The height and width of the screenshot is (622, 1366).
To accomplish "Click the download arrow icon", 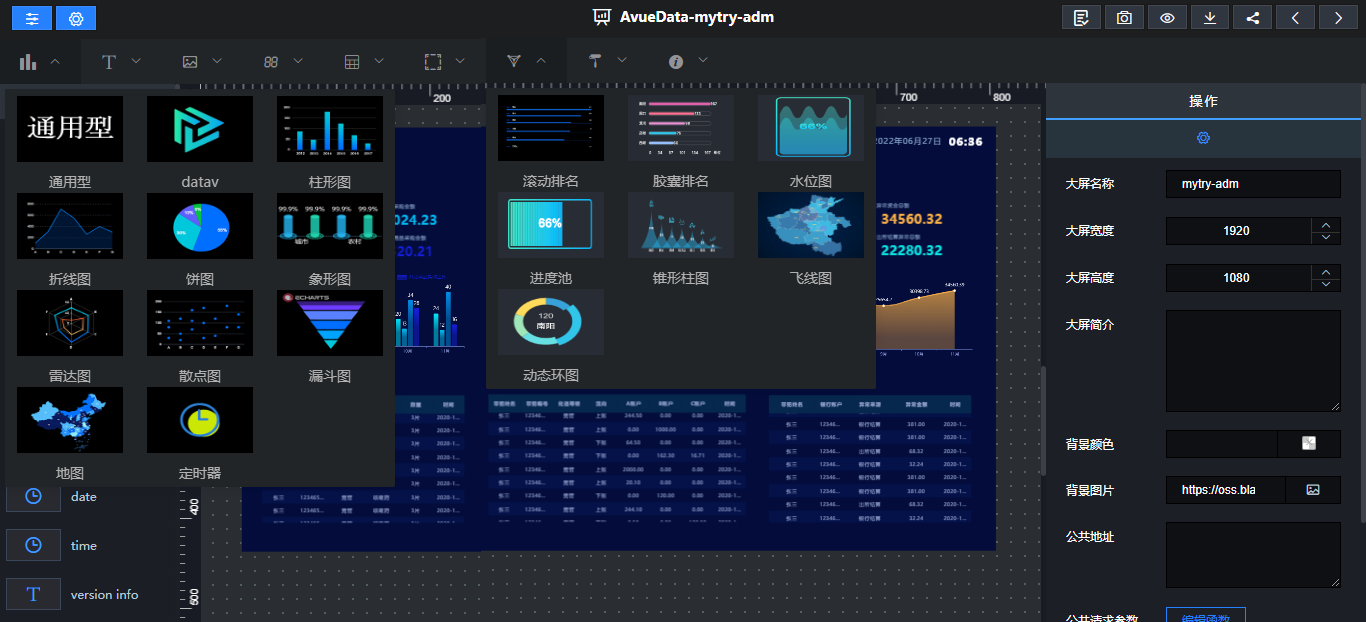I will 1210,18.
